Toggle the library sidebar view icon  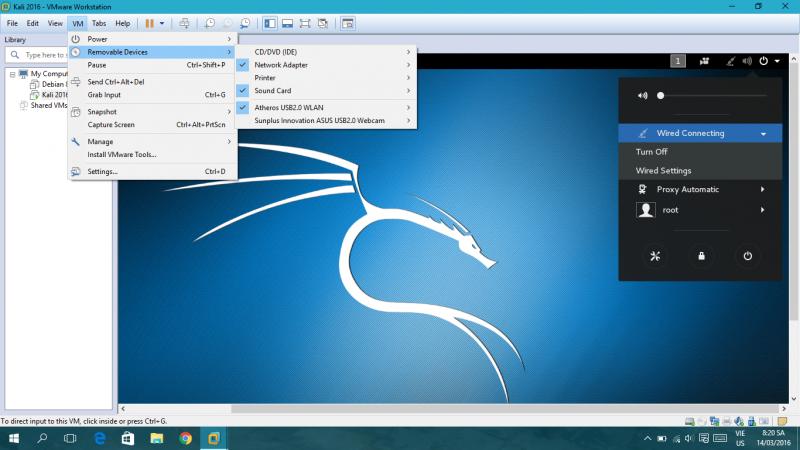pyautogui.click(x=270, y=23)
